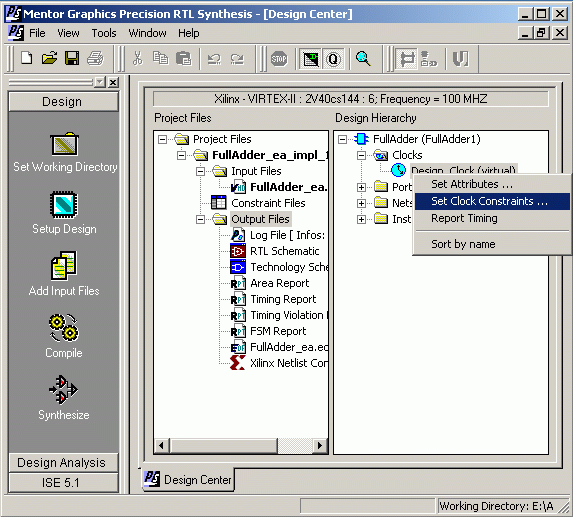Open the File menu

click(x=37, y=33)
